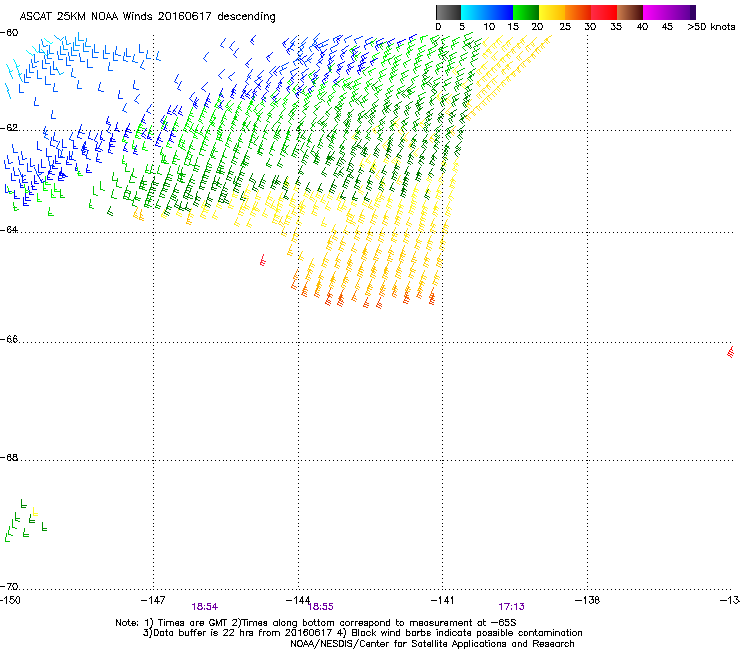Image resolution: width=740 pixels, height=650 pixels.
Task: Click the -150 longitude axis label
Action: click(10, 600)
